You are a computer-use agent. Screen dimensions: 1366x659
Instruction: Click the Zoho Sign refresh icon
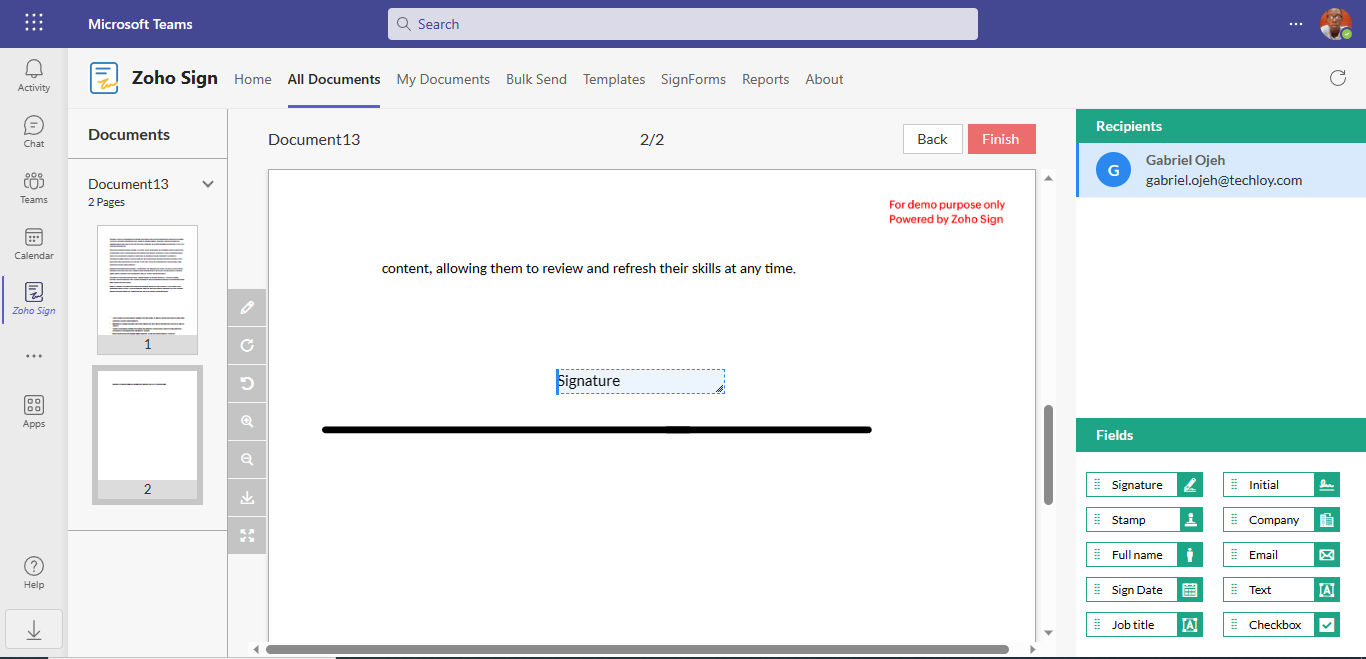(x=1338, y=78)
